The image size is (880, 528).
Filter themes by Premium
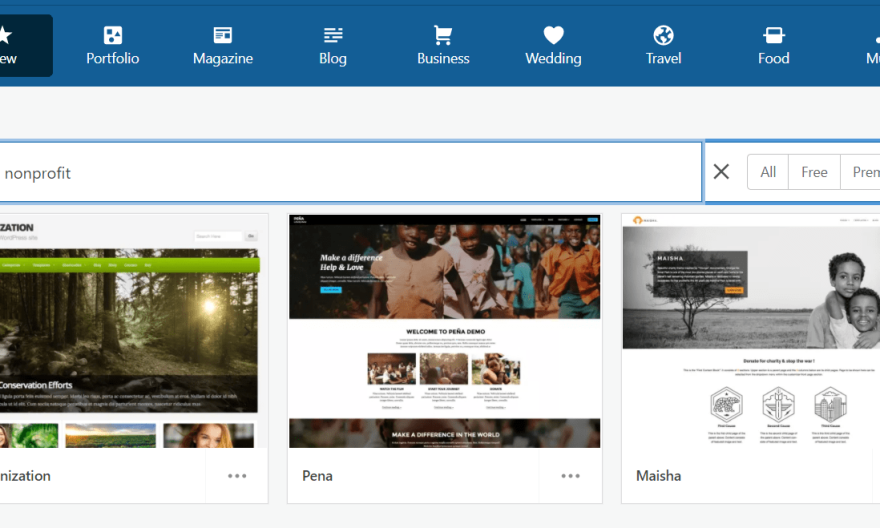tap(864, 172)
